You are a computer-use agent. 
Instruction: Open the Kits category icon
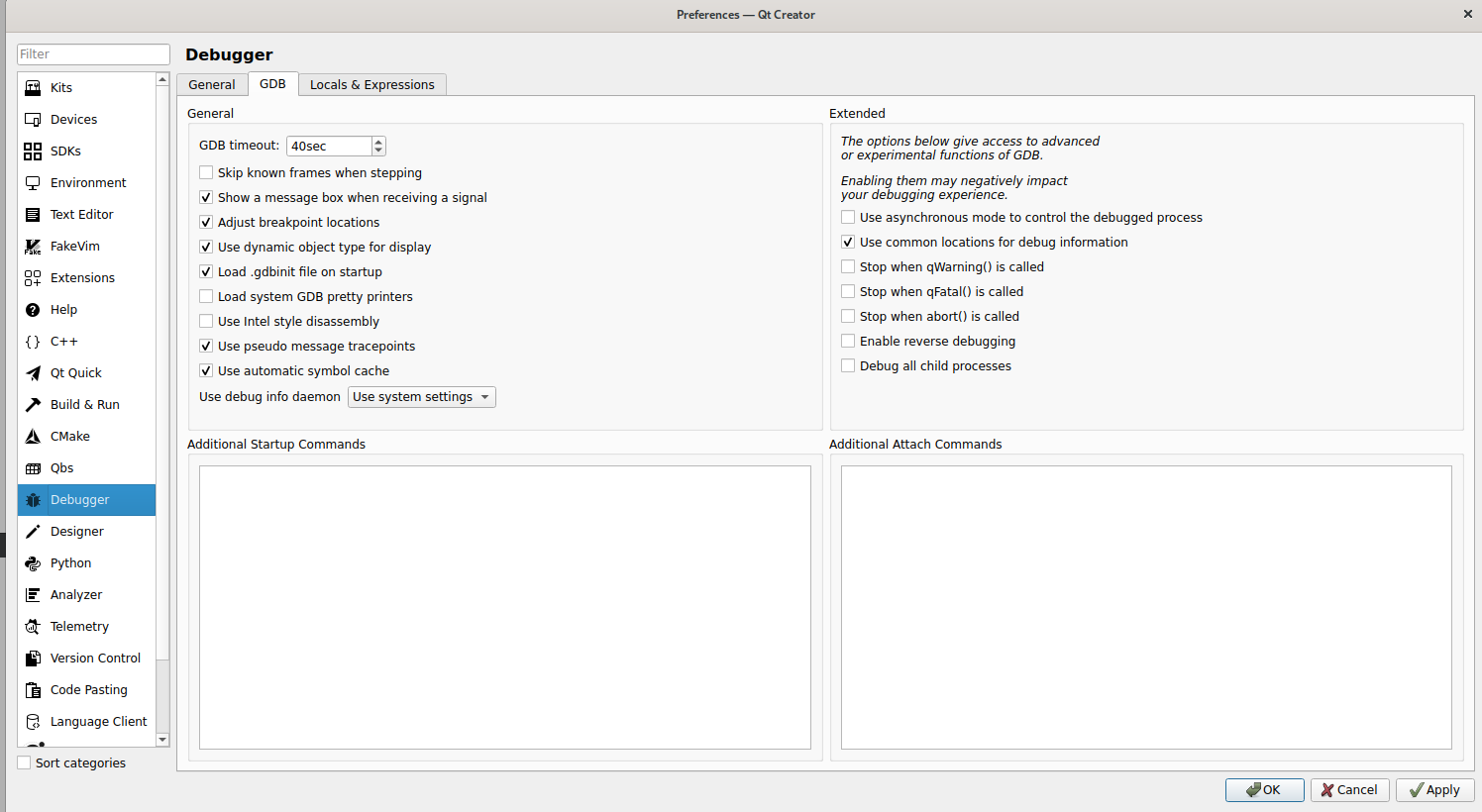click(x=33, y=88)
